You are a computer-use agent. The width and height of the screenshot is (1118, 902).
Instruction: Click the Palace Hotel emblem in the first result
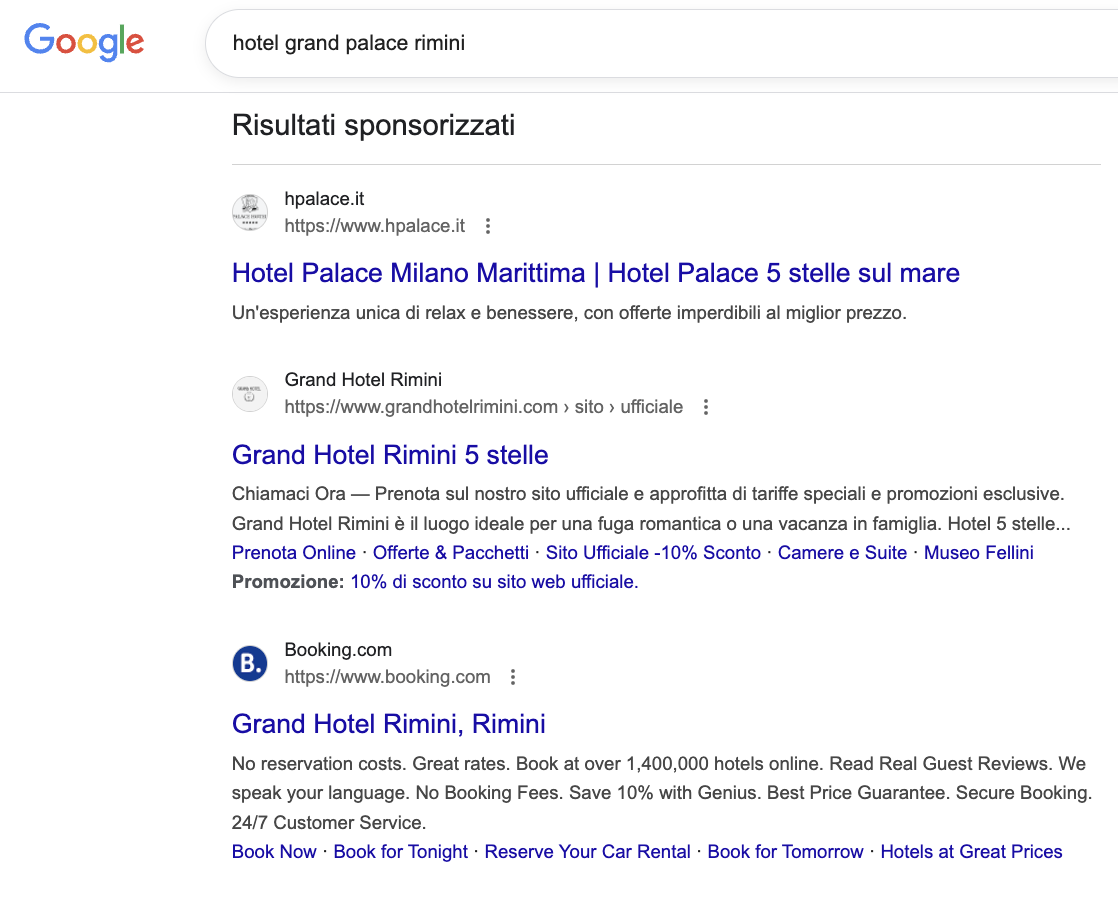tap(250, 212)
